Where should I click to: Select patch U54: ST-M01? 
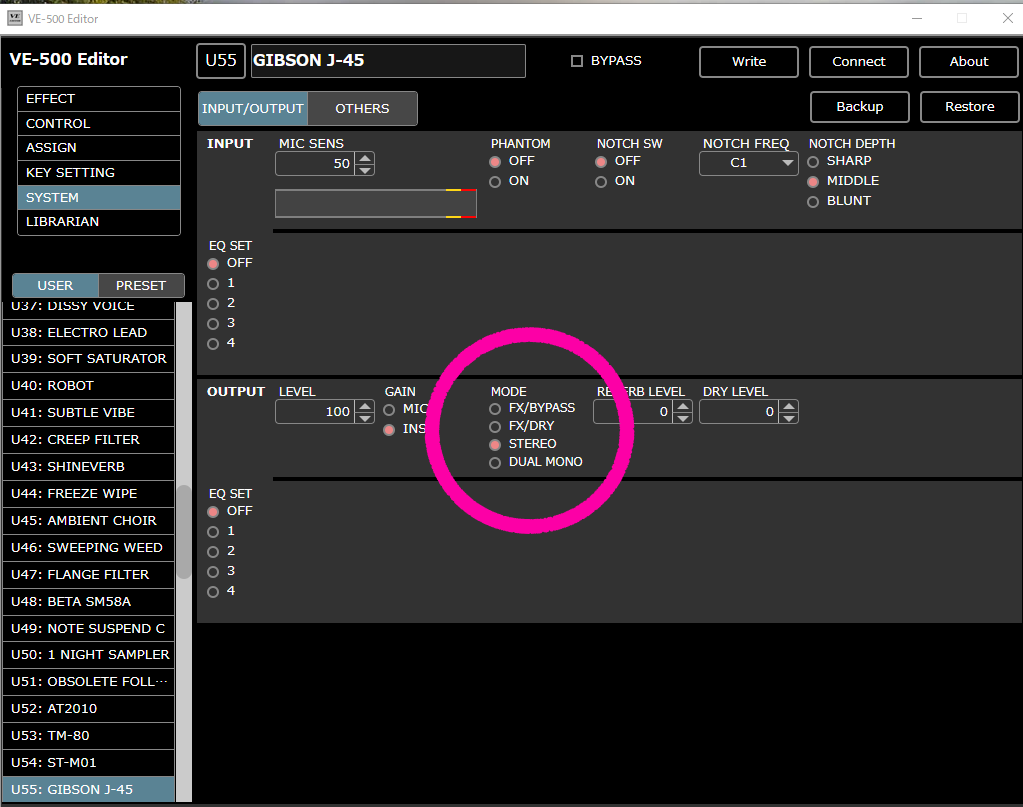click(88, 763)
